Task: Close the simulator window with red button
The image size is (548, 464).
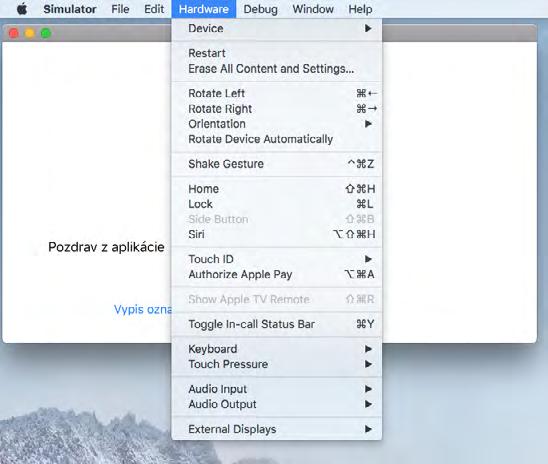Action: pos(14,34)
